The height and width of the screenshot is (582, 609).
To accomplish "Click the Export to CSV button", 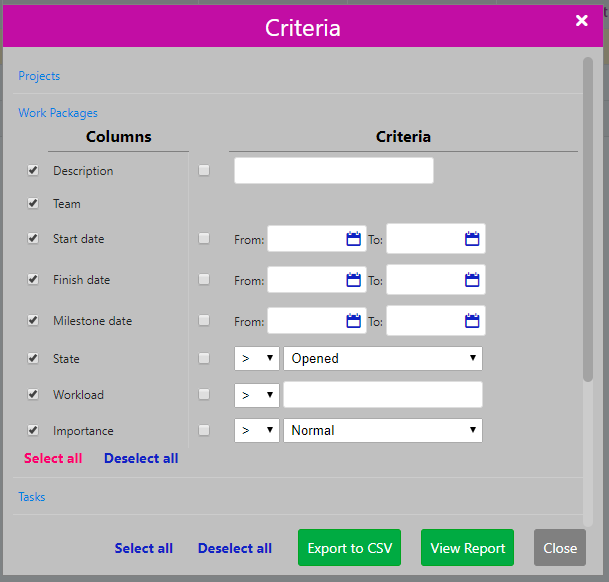I will point(350,548).
